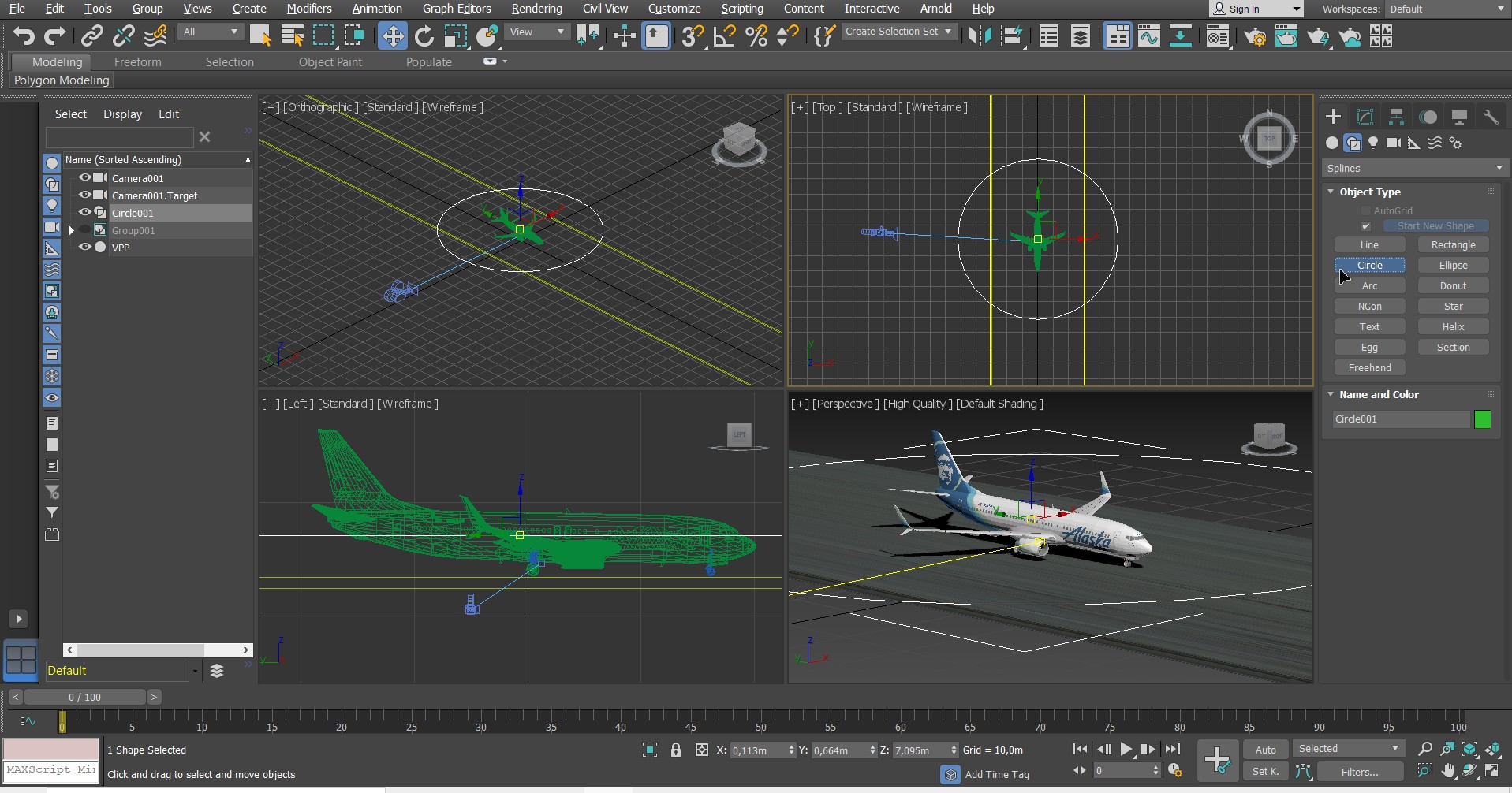Click the Line spline button

pyautogui.click(x=1370, y=245)
